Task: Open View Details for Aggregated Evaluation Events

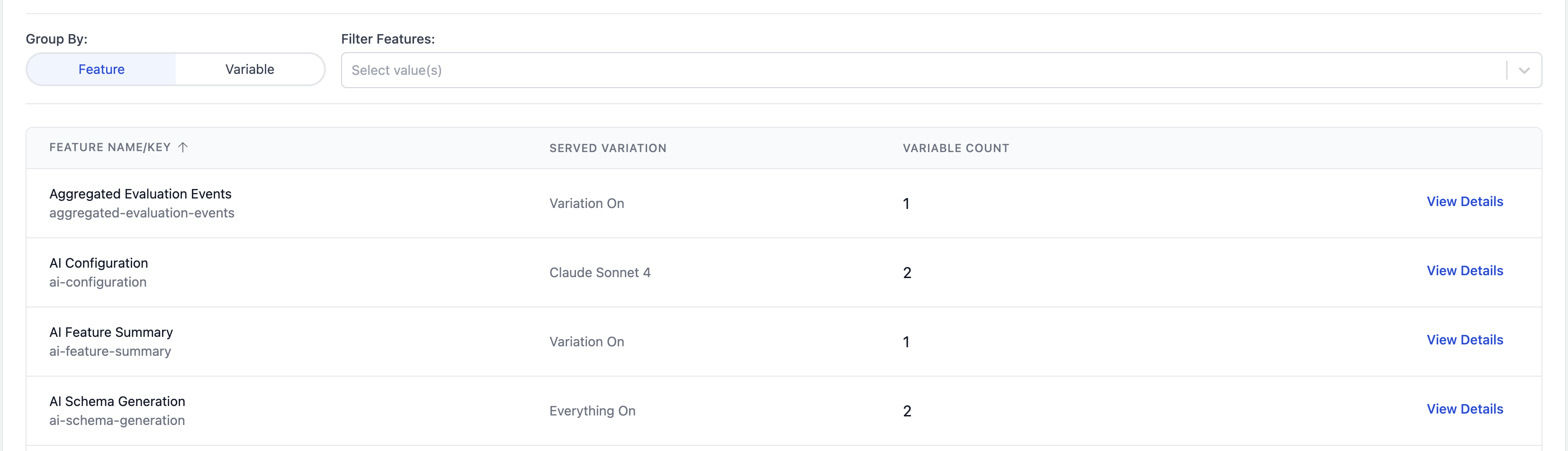Action: tap(1464, 201)
